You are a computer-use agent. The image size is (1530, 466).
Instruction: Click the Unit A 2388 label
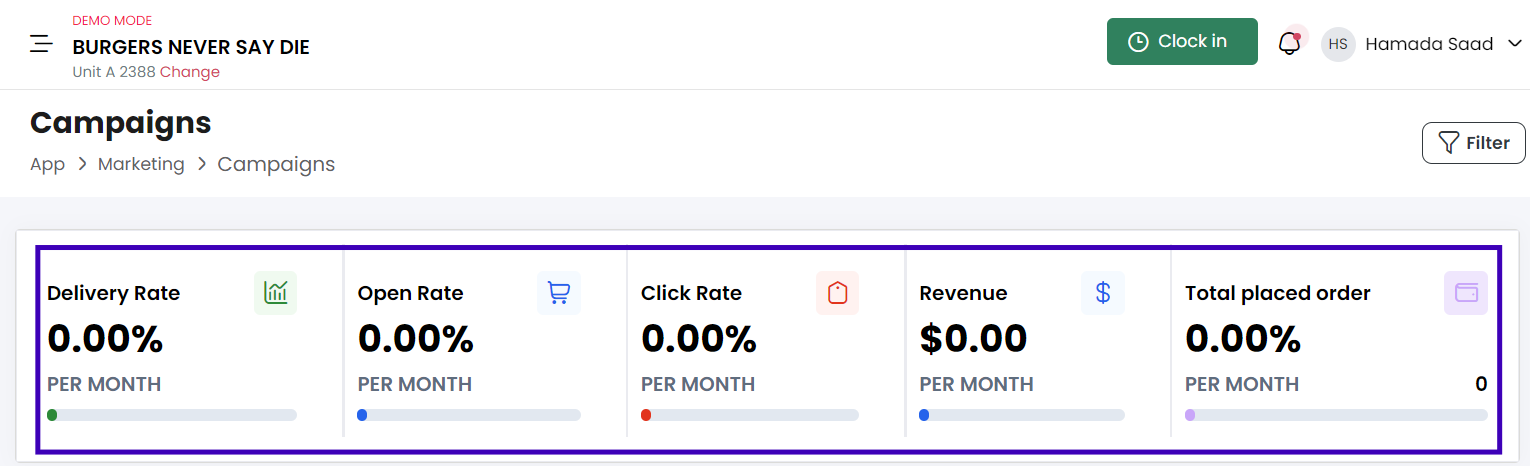114,72
